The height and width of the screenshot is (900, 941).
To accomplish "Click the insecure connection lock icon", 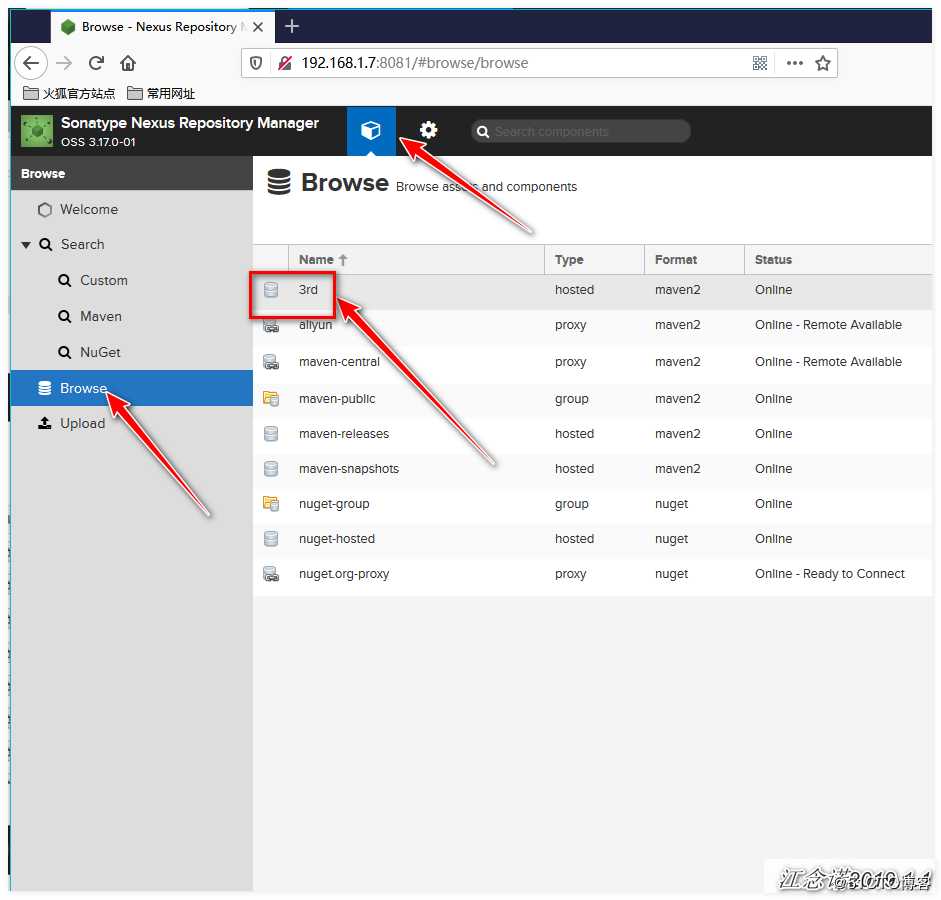I will click(285, 62).
